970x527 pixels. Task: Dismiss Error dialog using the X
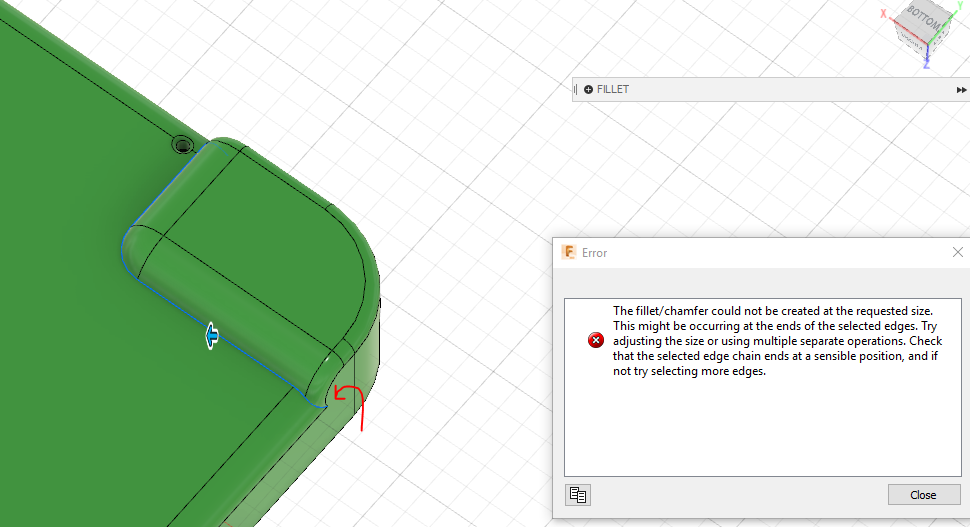tap(958, 252)
